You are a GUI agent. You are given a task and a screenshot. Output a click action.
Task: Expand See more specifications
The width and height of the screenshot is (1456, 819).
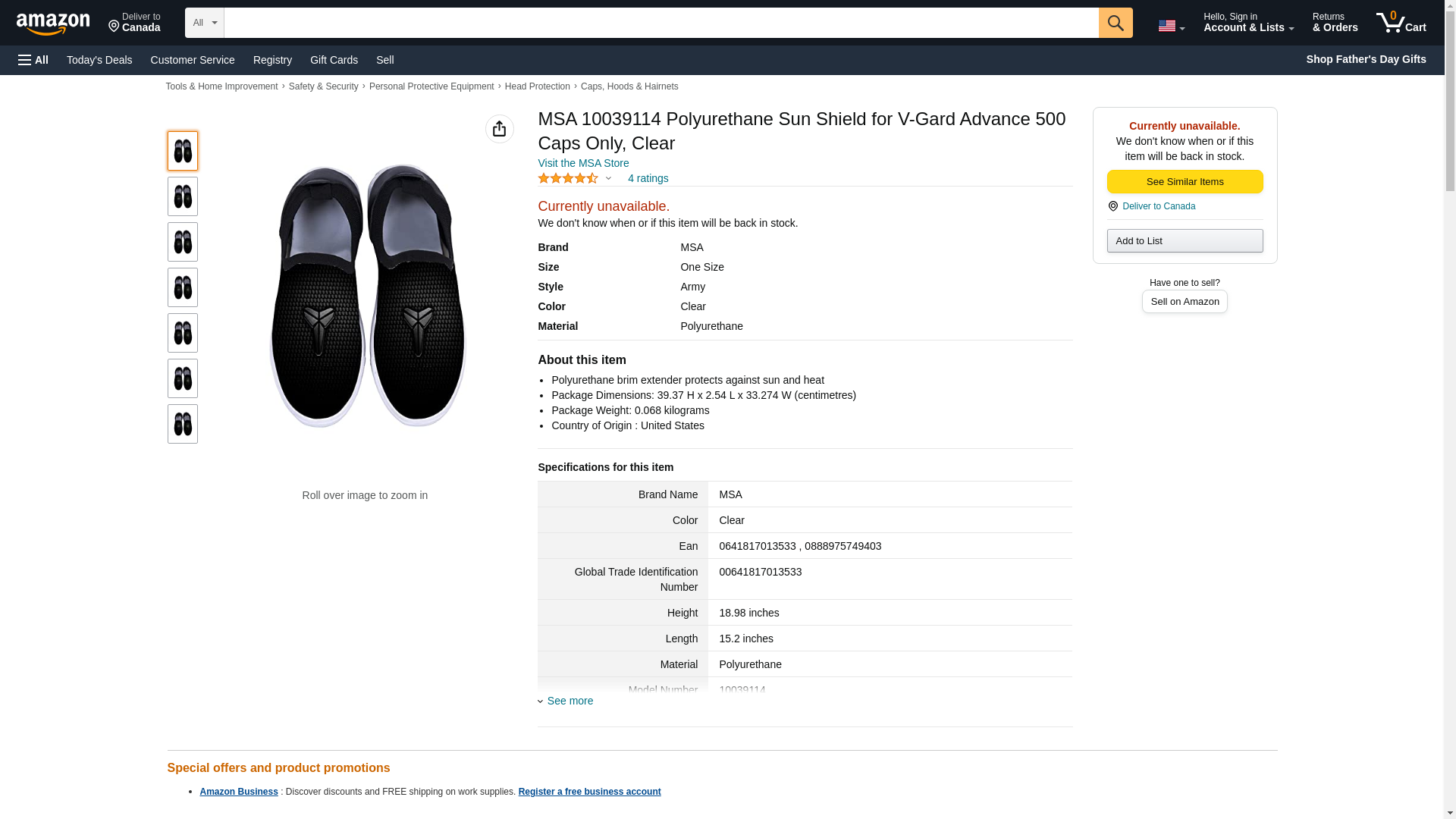coord(570,701)
